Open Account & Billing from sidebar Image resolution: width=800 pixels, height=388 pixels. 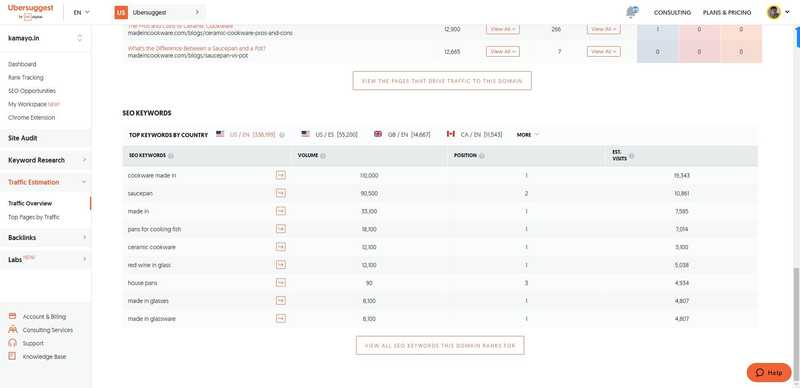(44, 317)
